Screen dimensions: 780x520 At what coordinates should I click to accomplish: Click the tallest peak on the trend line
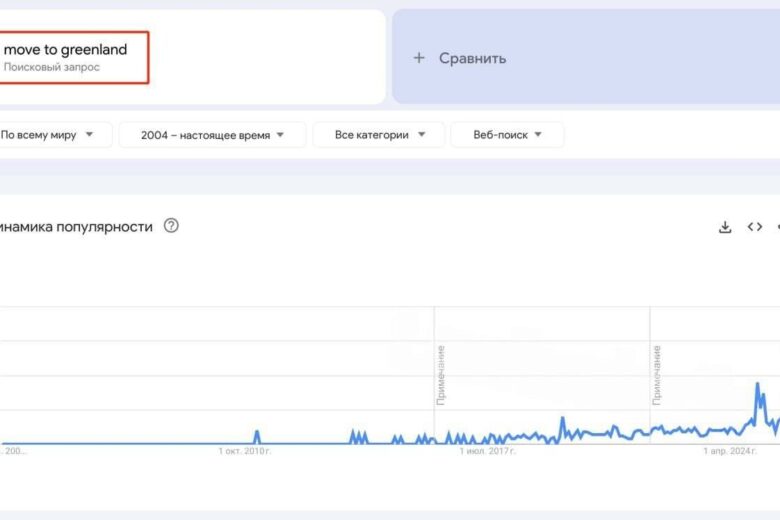(x=757, y=384)
